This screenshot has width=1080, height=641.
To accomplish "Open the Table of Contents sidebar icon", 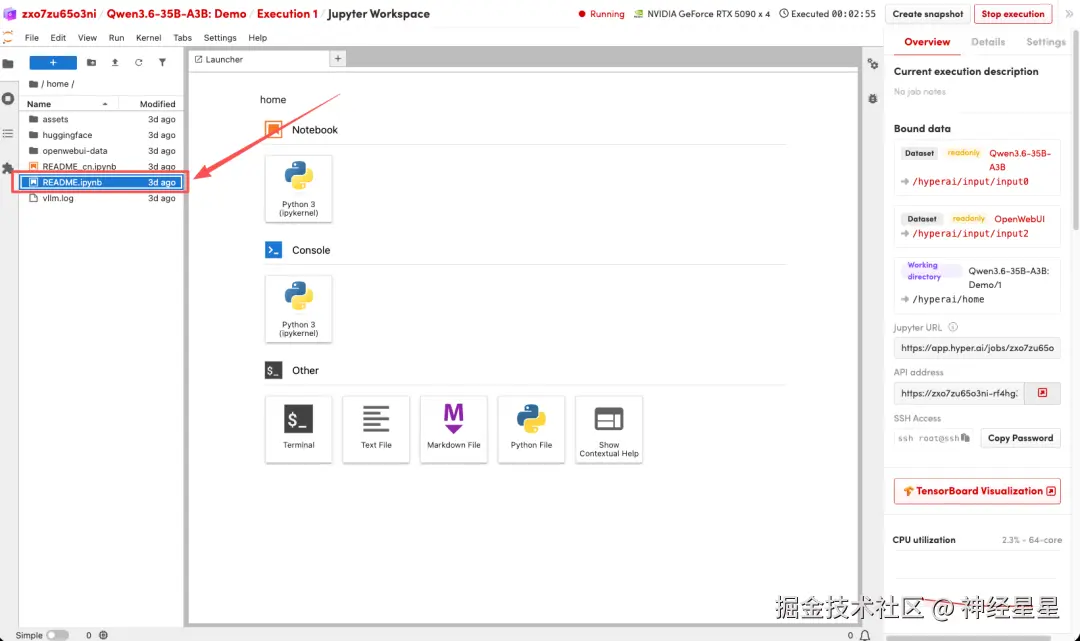I will pos(8,134).
